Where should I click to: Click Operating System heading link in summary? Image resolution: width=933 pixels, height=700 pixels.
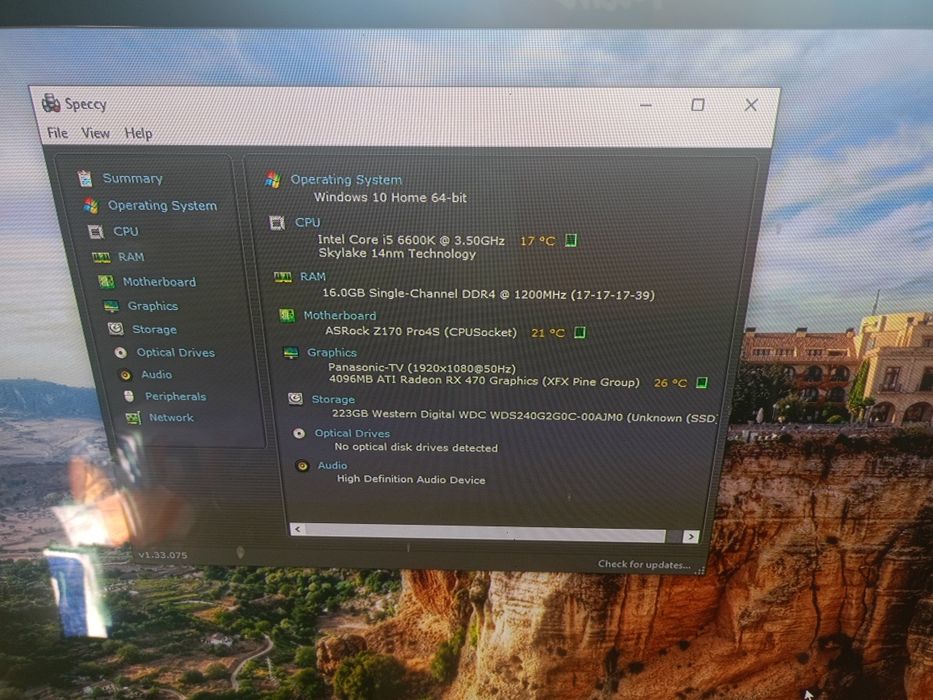pos(346,180)
